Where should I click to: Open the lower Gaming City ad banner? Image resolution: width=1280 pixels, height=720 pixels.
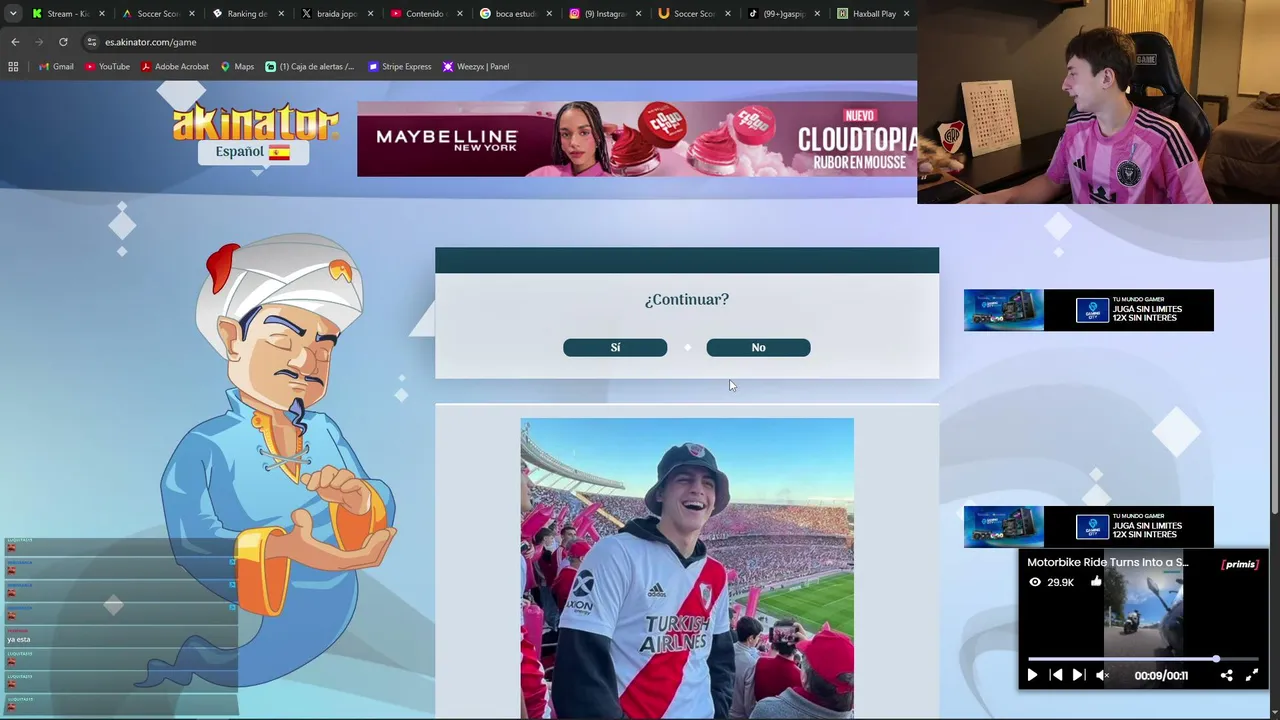coord(1088,527)
